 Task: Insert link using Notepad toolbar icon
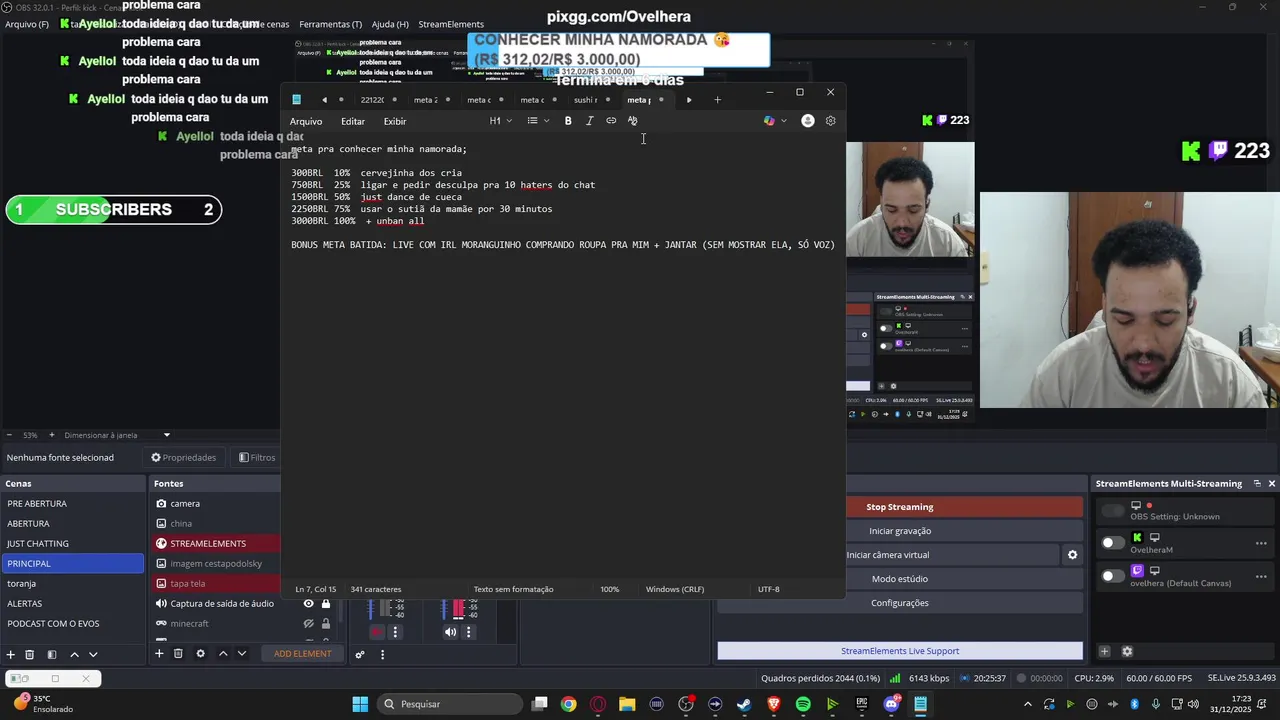(x=611, y=121)
